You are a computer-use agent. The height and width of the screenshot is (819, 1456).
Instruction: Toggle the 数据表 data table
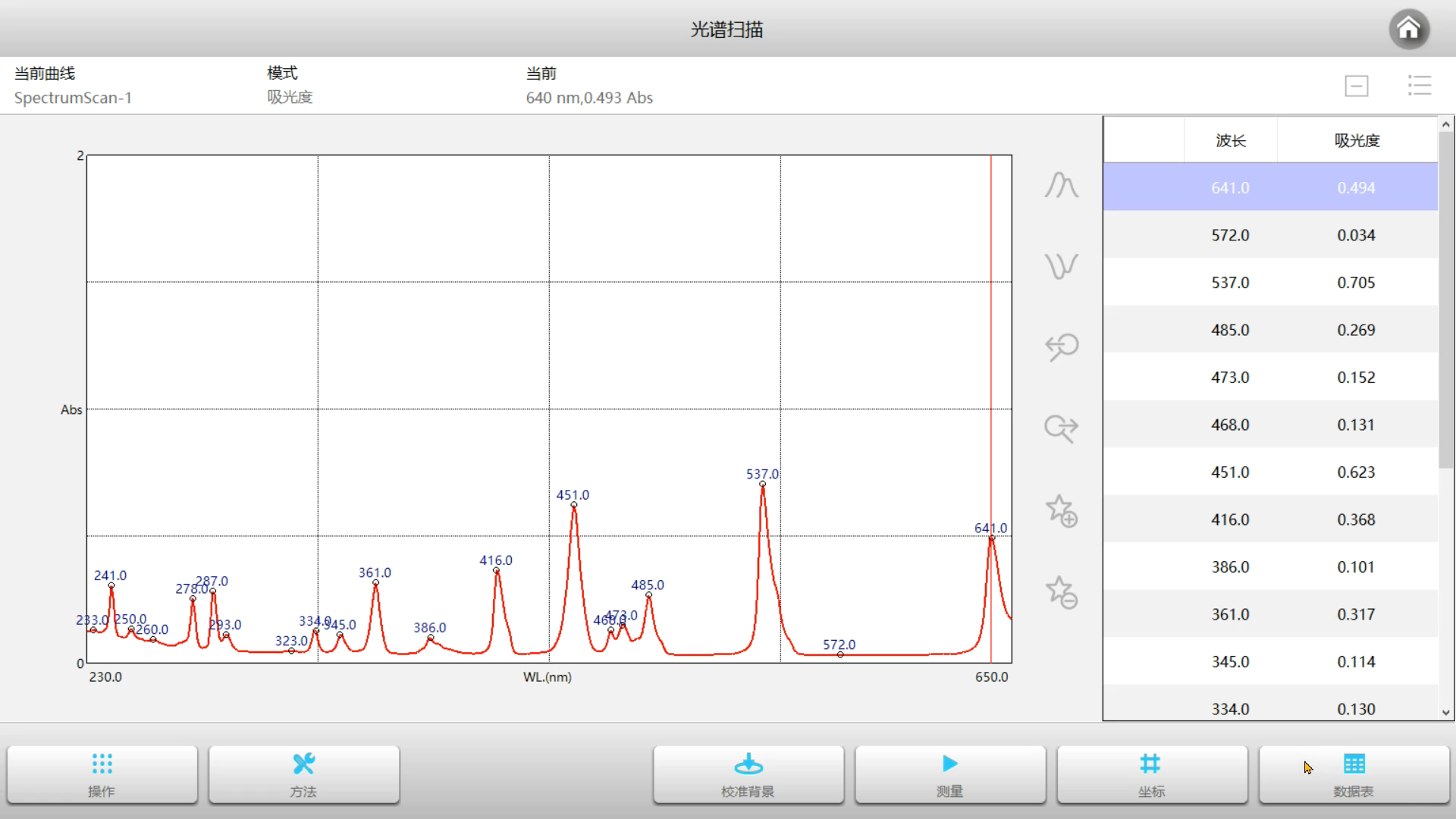click(1354, 774)
